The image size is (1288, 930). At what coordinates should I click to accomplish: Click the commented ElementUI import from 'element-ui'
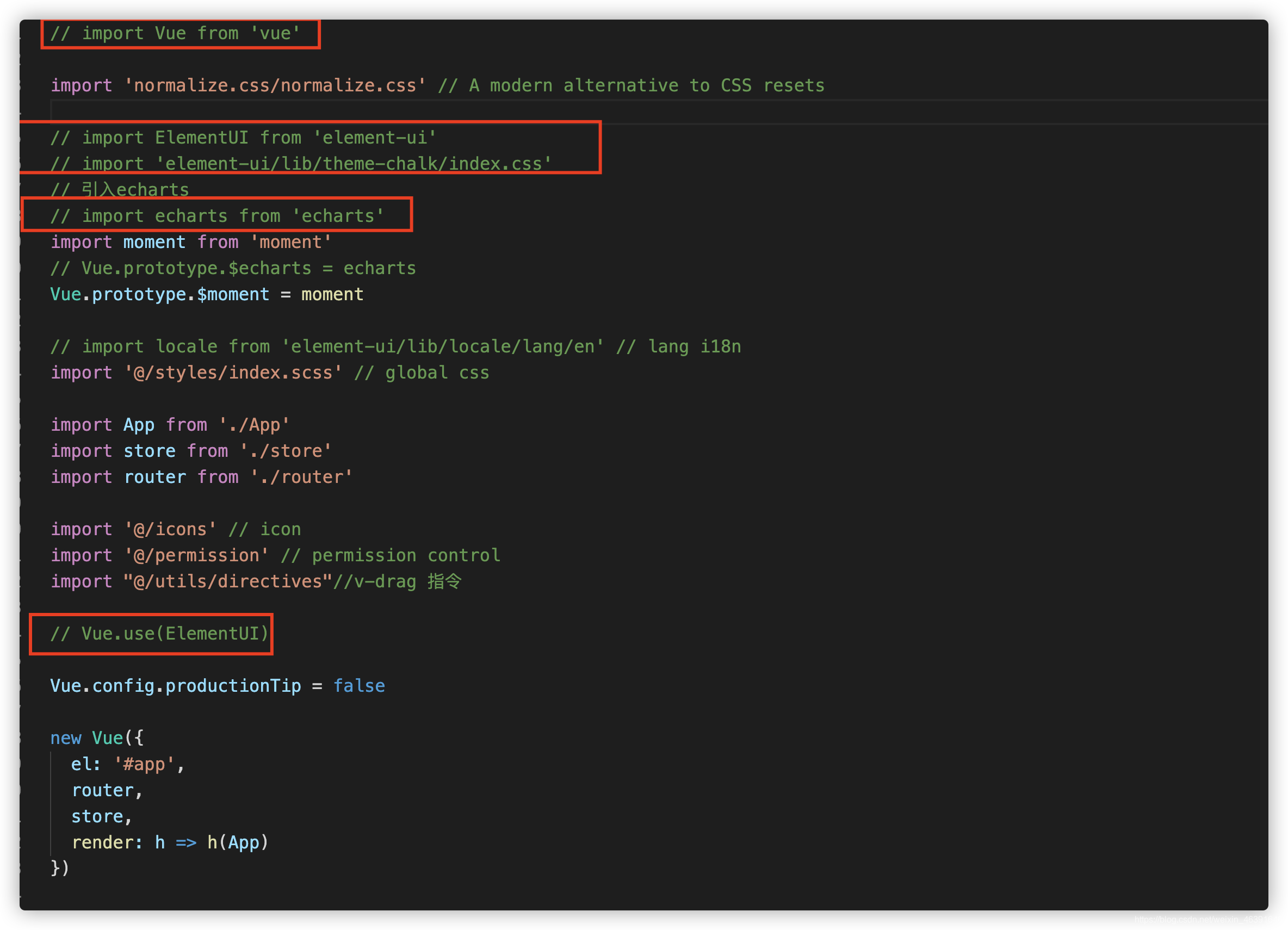(x=243, y=138)
